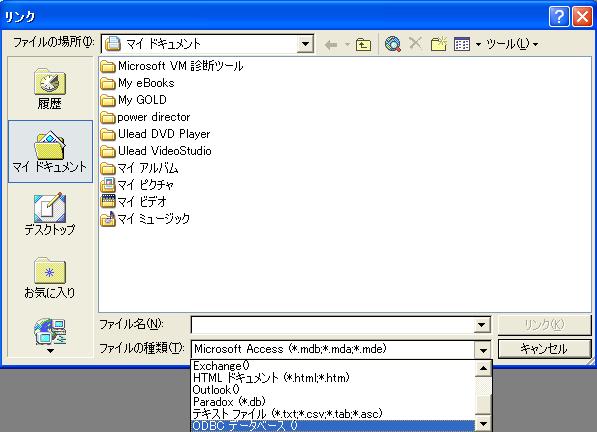
Task: Select the デスクトップ places icon
Action: tap(50, 214)
